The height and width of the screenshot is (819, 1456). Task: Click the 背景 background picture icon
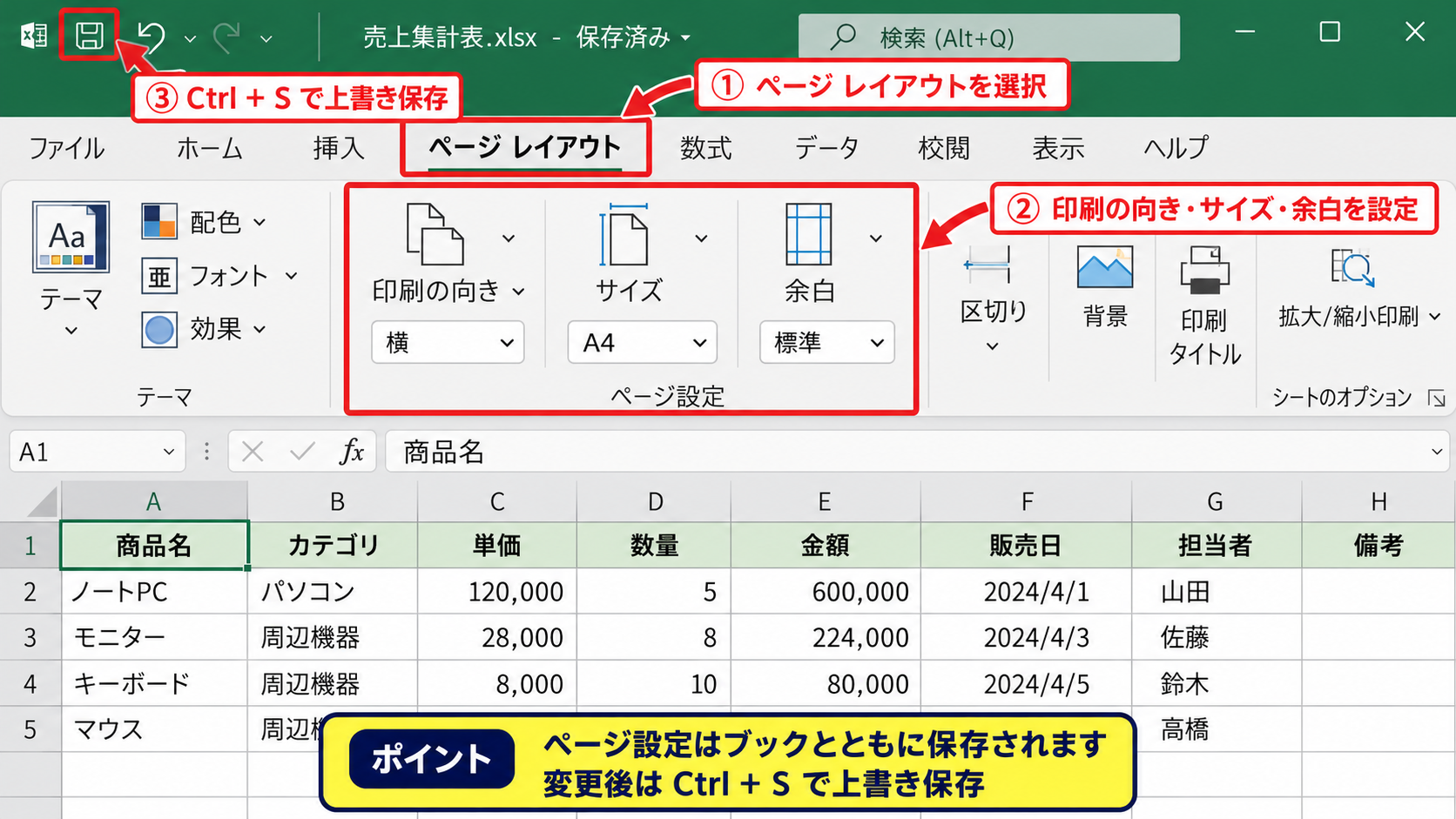[x=1105, y=267]
